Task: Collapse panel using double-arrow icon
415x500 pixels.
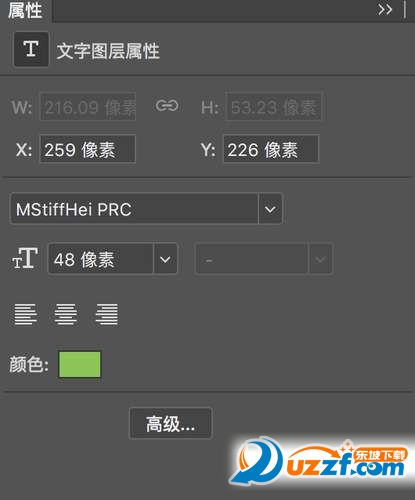Action: pyautogui.click(x=385, y=10)
